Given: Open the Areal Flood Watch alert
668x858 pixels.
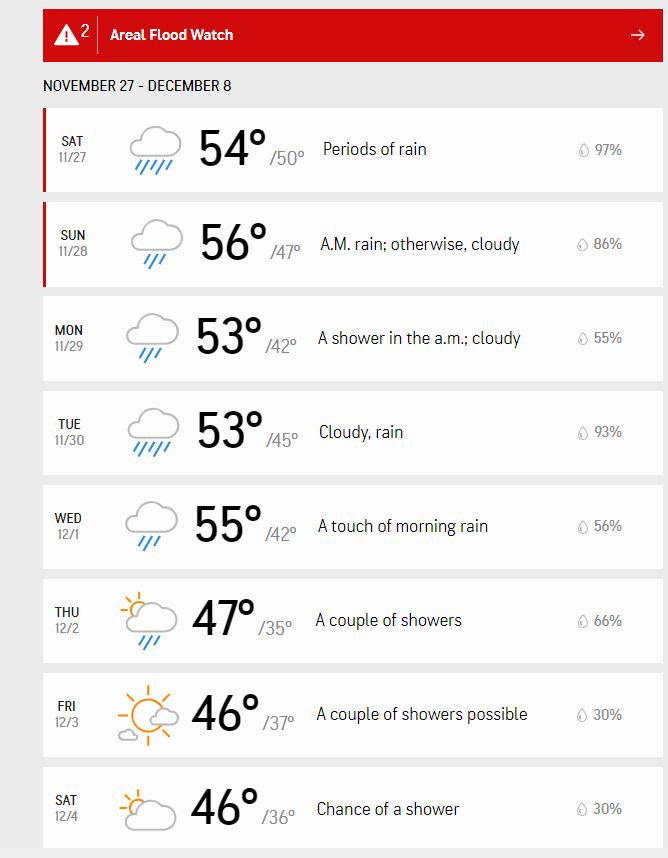Looking at the screenshot, I should click(352, 35).
